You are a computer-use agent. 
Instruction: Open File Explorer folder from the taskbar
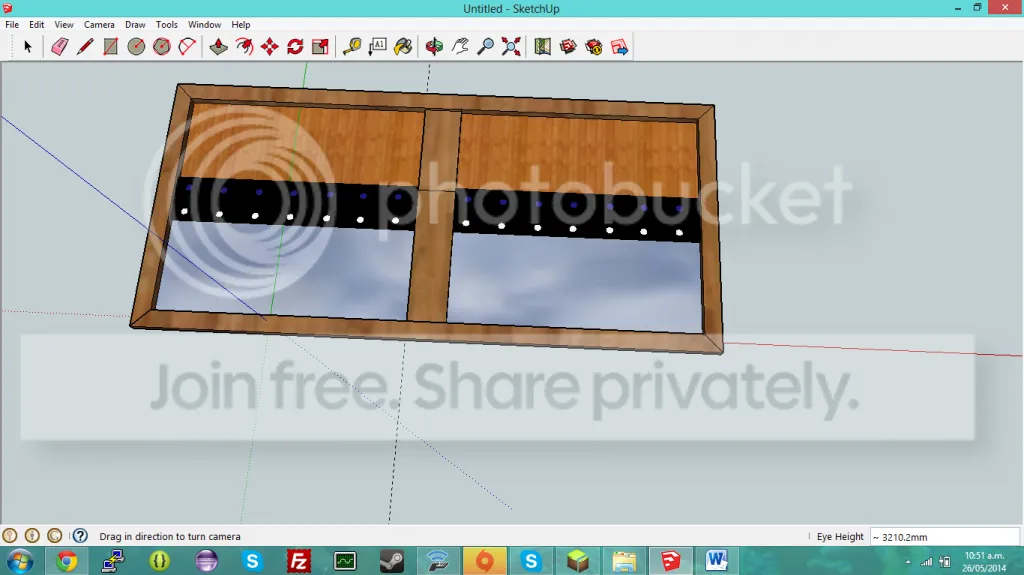[624, 561]
